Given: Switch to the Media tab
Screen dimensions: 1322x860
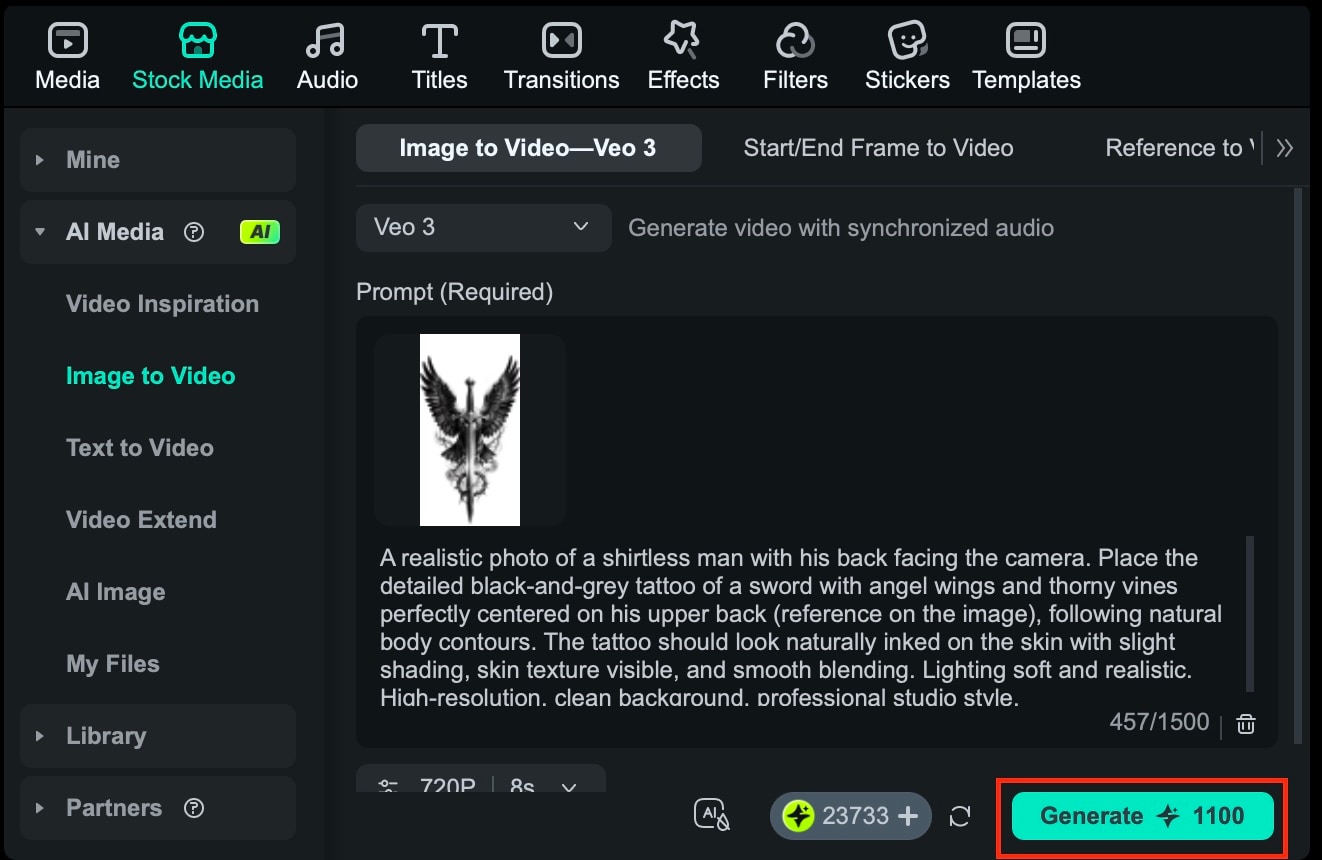Looking at the screenshot, I should 66,54.
